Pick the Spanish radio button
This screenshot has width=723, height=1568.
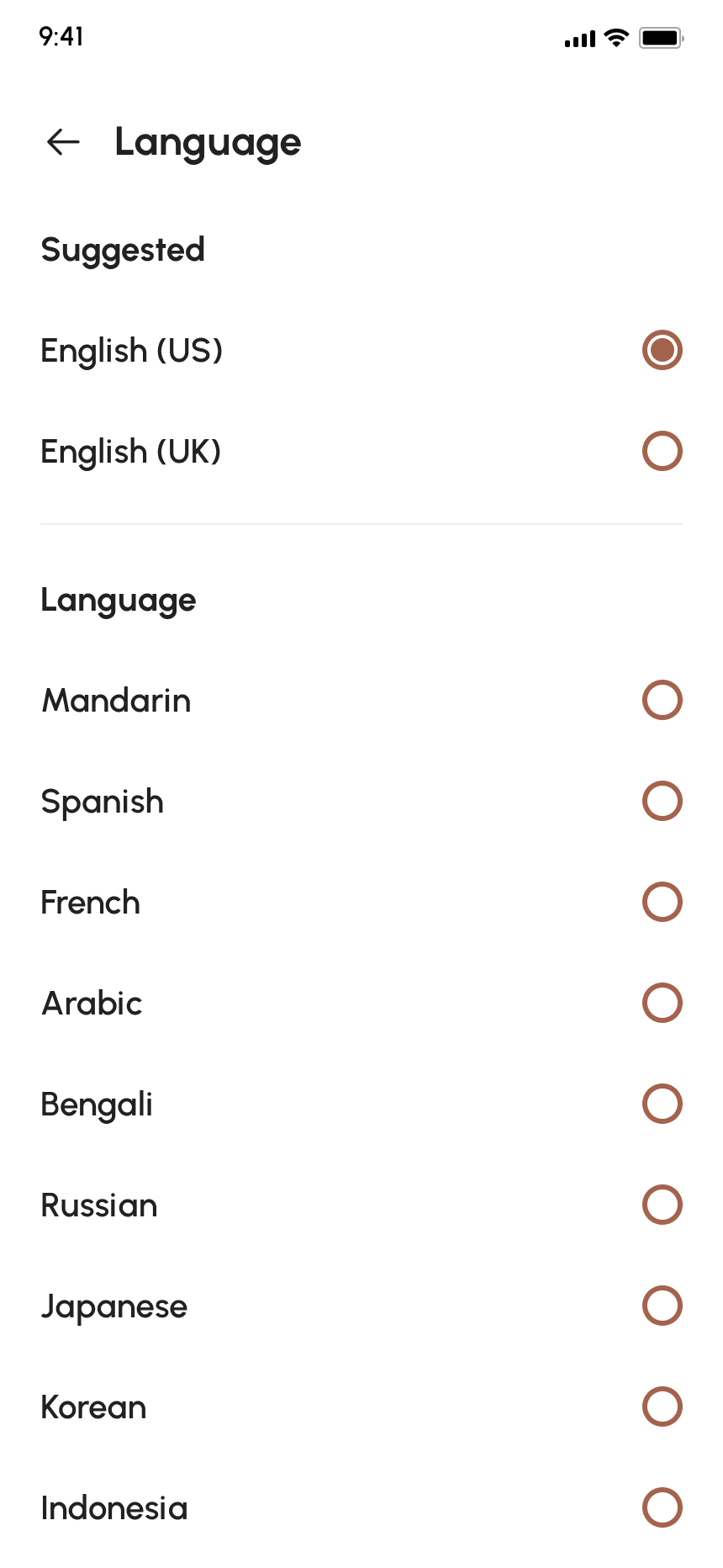pos(662,801)
